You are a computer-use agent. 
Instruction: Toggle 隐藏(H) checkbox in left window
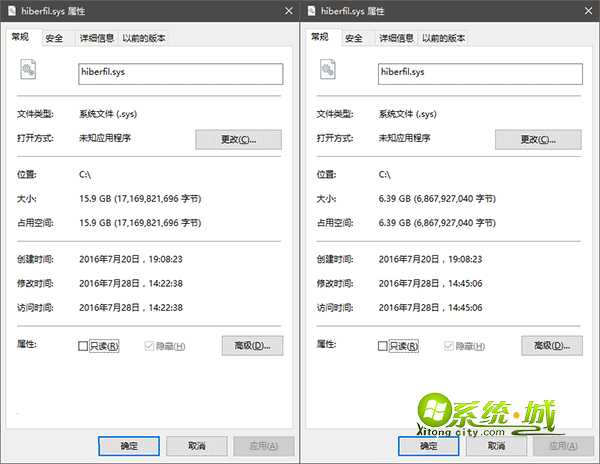click(149, 346)
